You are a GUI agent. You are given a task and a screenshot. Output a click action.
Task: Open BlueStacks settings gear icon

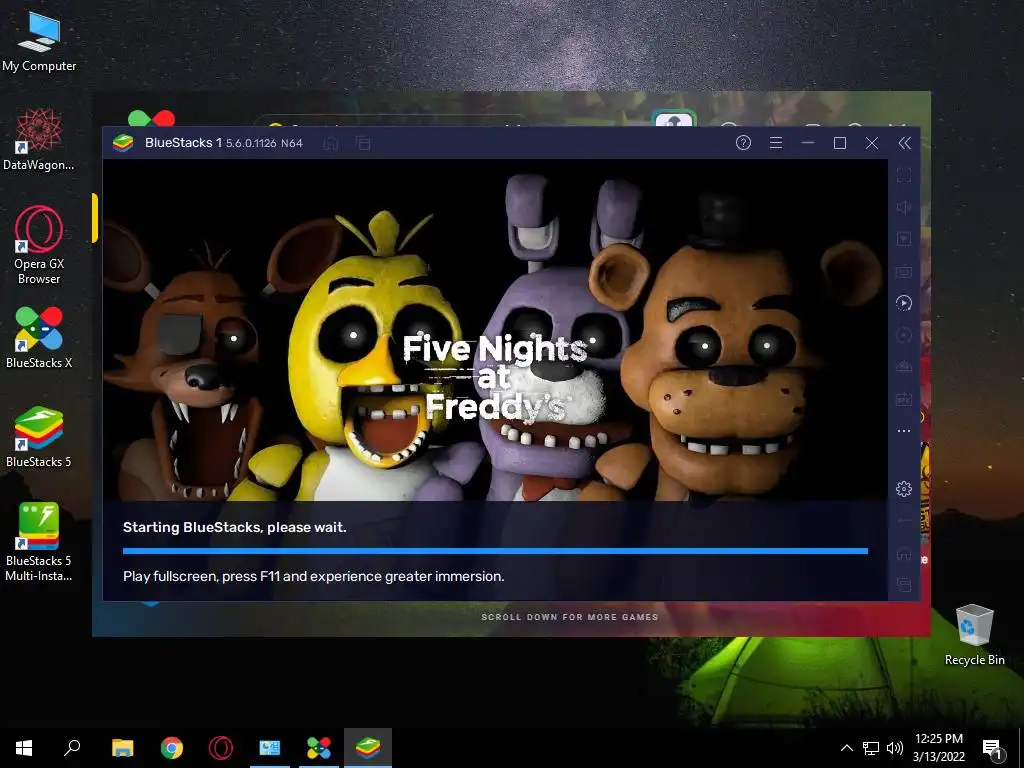click(x=904, y=488)
